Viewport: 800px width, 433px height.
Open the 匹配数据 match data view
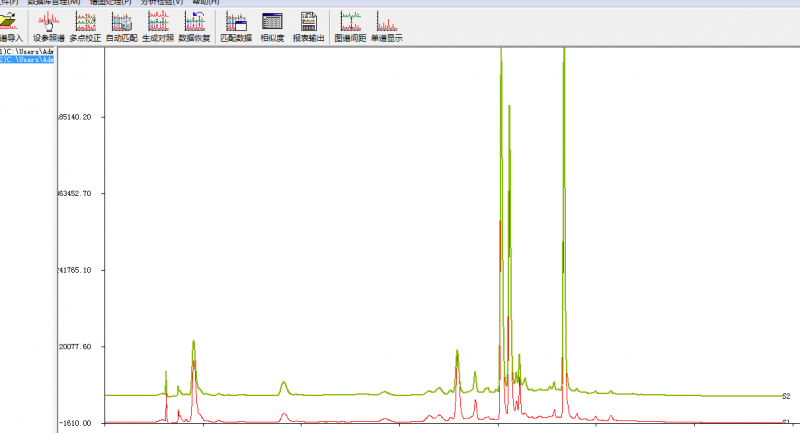point(236,27)
